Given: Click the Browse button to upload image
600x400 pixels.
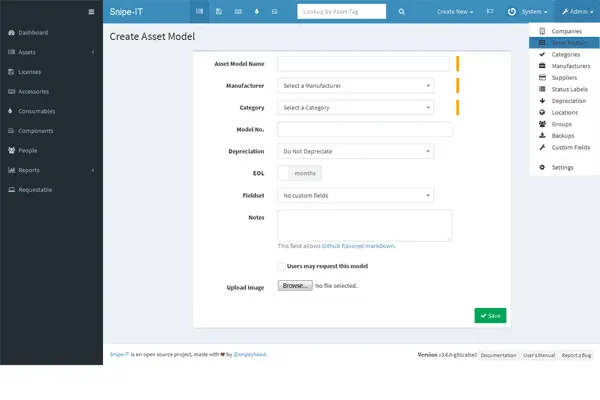Looking at the screenshot, I should click(x=294, y=286).
